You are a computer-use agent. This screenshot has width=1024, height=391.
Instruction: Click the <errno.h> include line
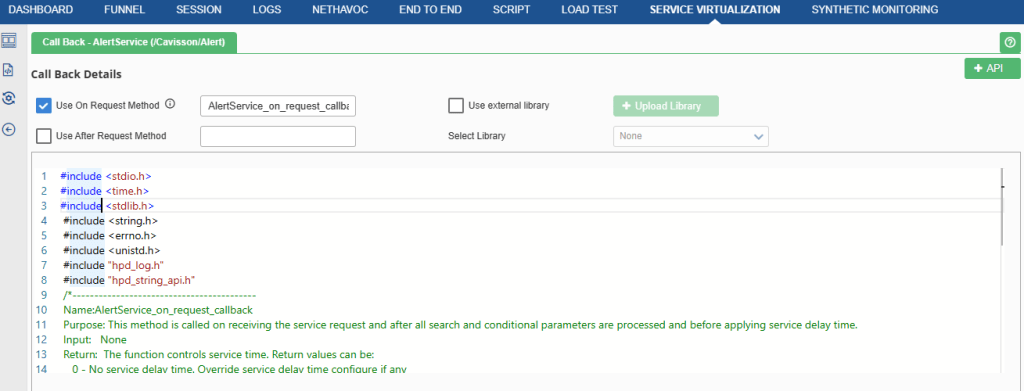[110, 236]
